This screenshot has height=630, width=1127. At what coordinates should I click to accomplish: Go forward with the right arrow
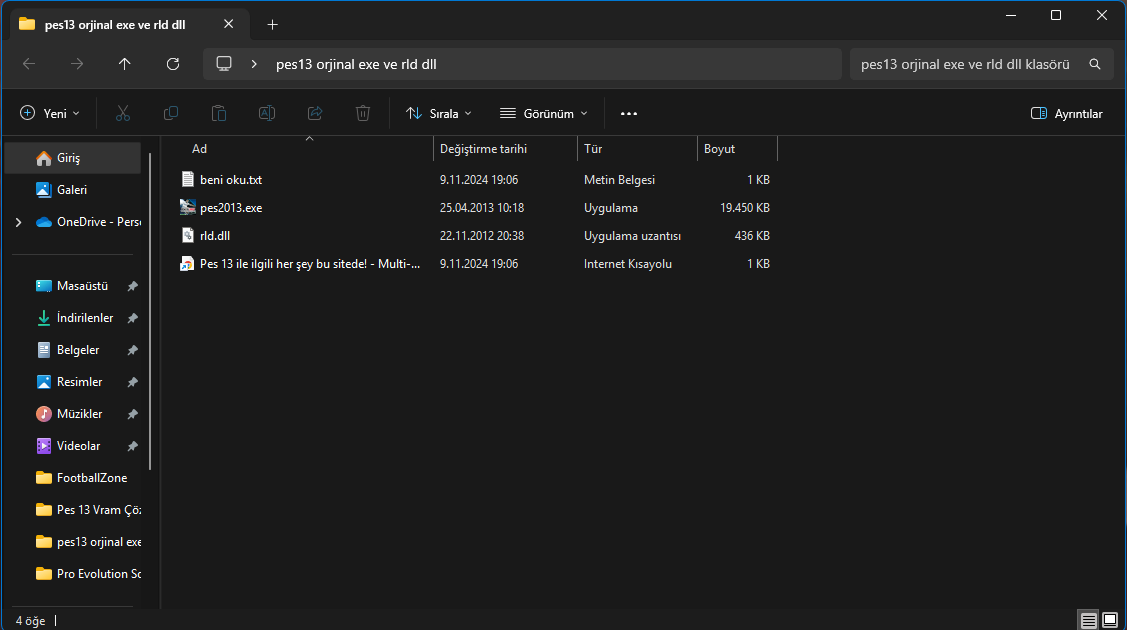(77, 64)
